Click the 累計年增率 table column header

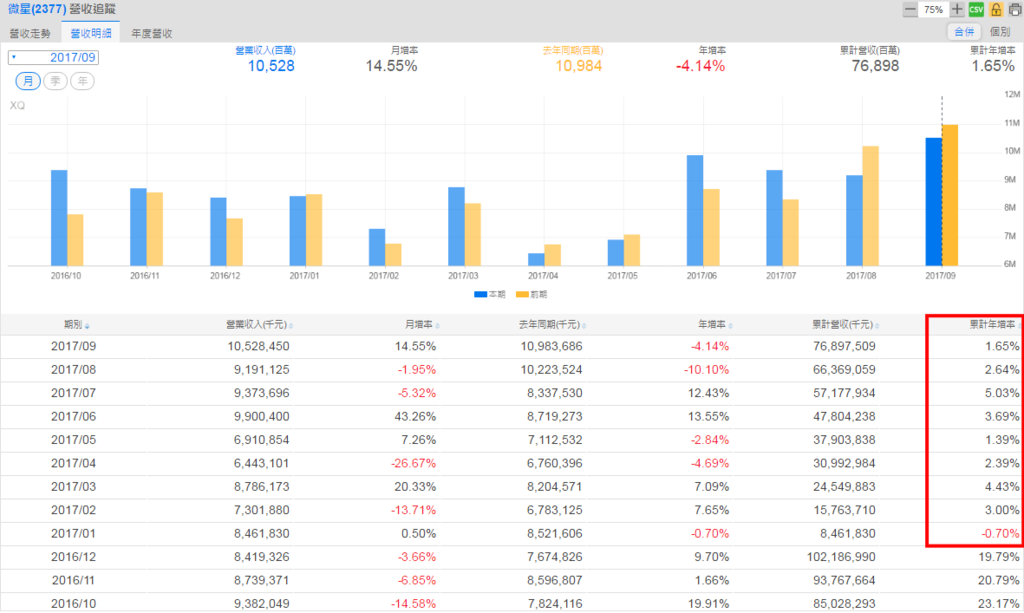pyautogui.click(x=992, y=324)
